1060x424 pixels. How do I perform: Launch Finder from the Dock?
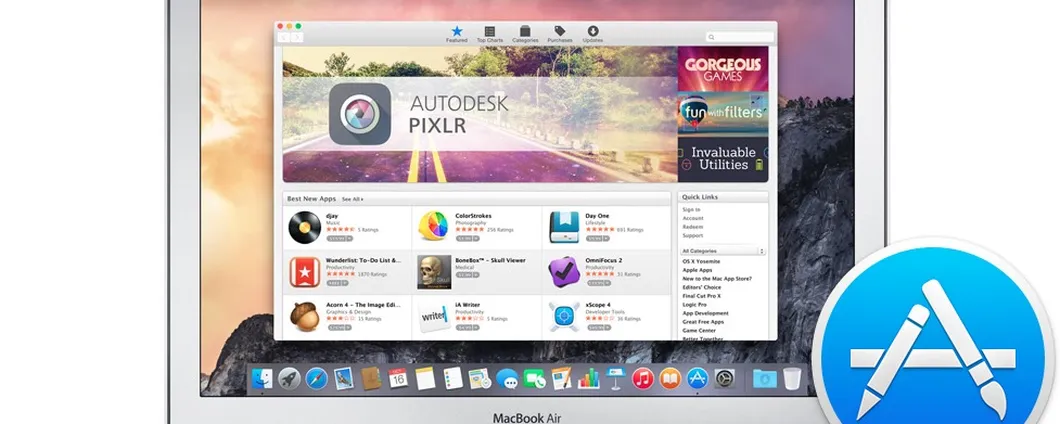point(262,378)
